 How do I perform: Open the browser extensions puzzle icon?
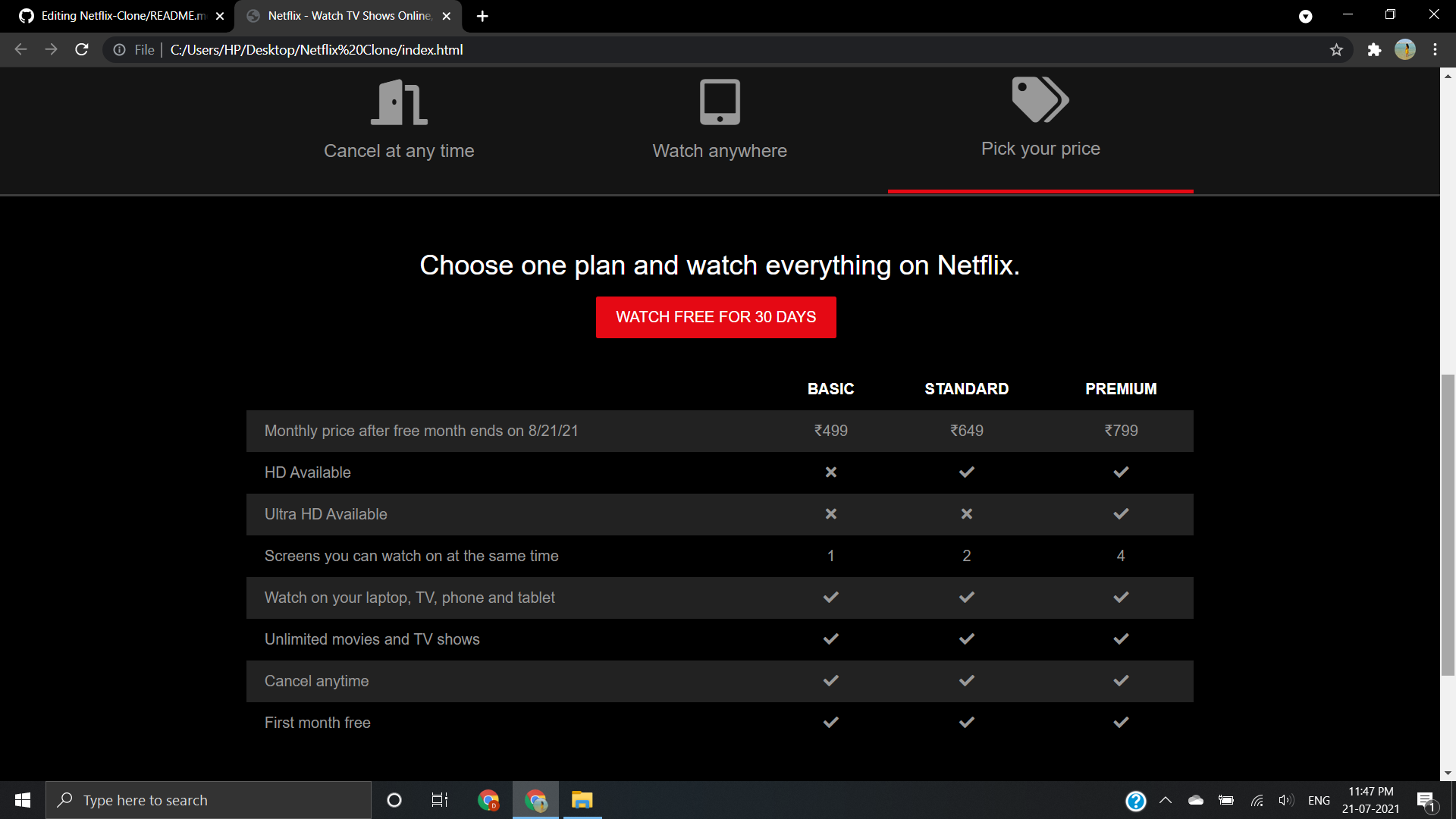click(1375, 50)
